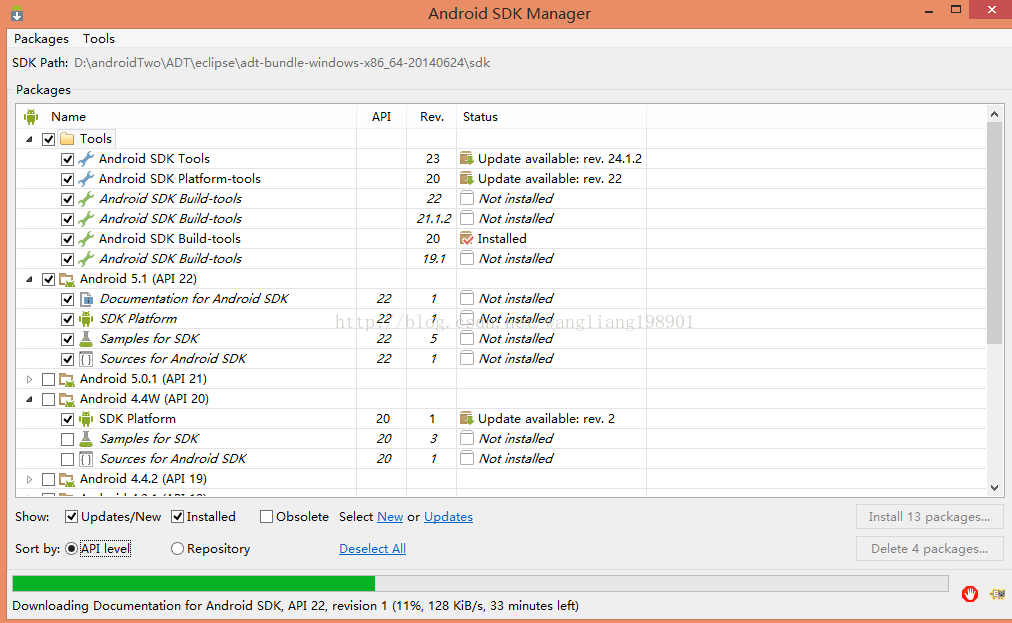This screenshot has width=1012, height=623.
Task: Click the Android icon in the Name column header
Action: 31,117
